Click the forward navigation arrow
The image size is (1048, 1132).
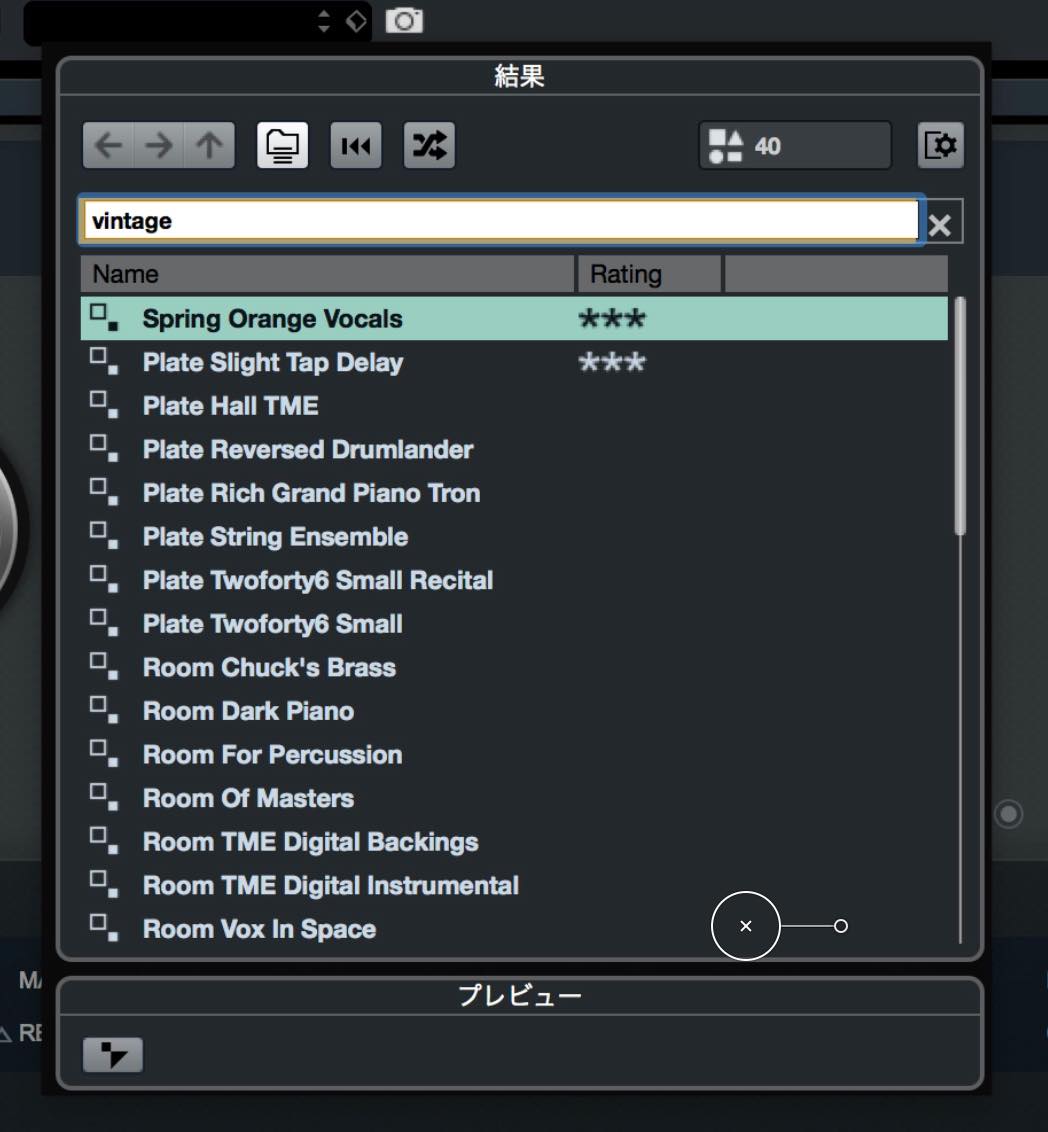(159, 146)
